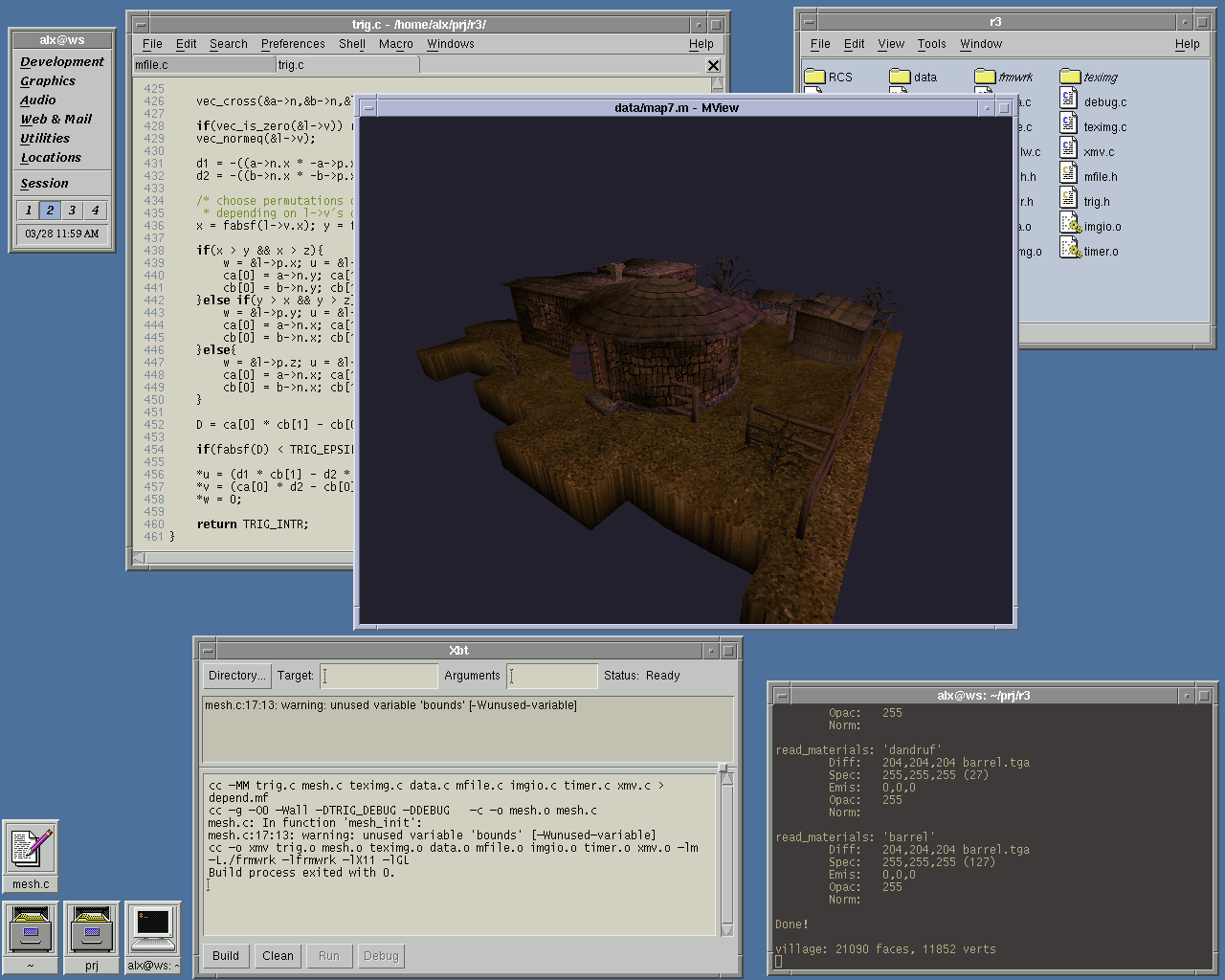Open the data folder icon
Image resolution: width=1225 pixels, height=980 pixels.
point(913,77)
